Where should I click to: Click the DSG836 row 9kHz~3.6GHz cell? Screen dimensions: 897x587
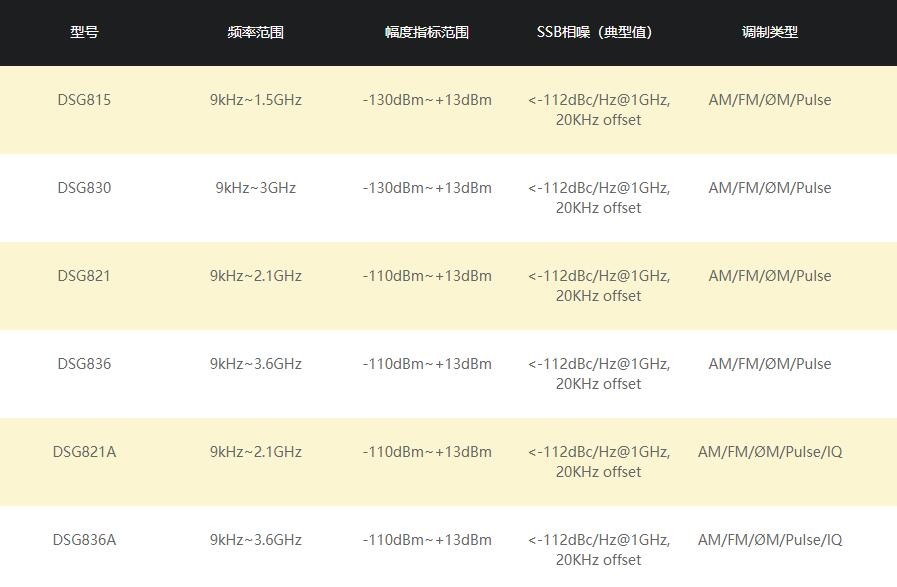click(256, 364)
